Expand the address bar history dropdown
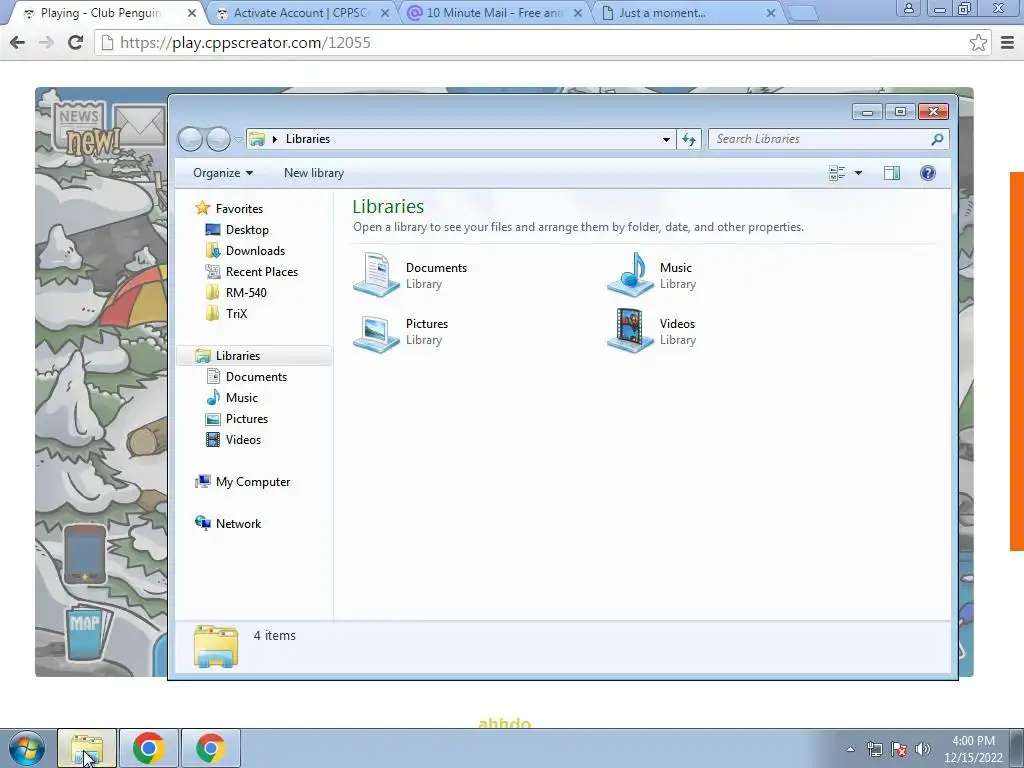This screenshot has height=768, width=1024. (665, 139)
